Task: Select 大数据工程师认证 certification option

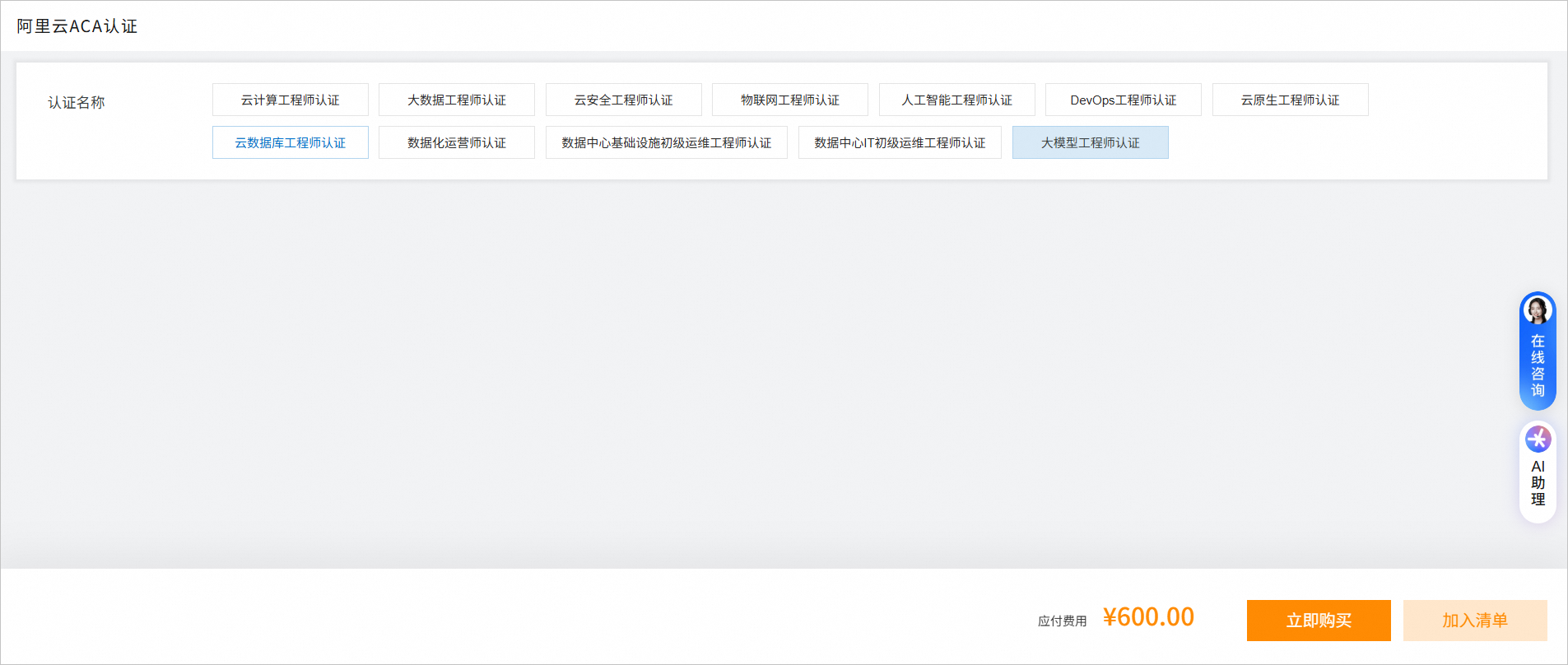Action: 457,100
